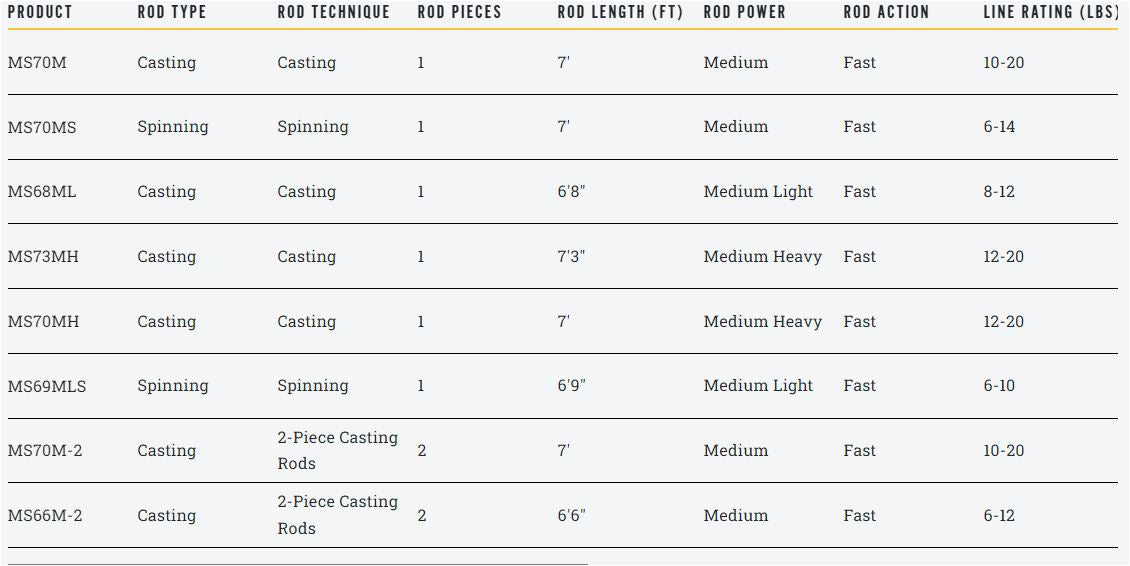The image size is (1130, 566).
Task: Click the MS70M-2 product name
Action: click(45, 451)
